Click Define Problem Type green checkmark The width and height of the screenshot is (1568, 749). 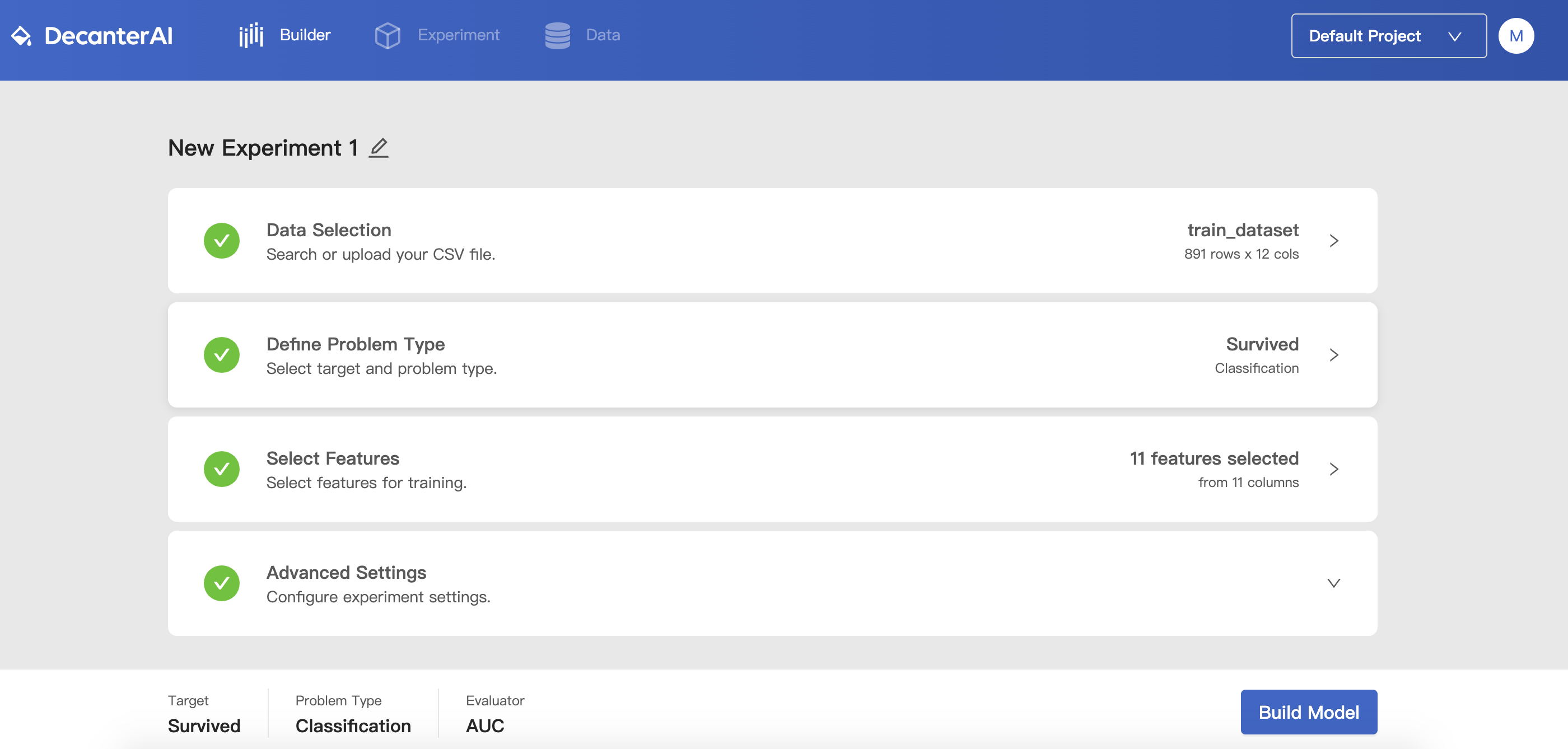pyautogui.click(x=222, y=355)
